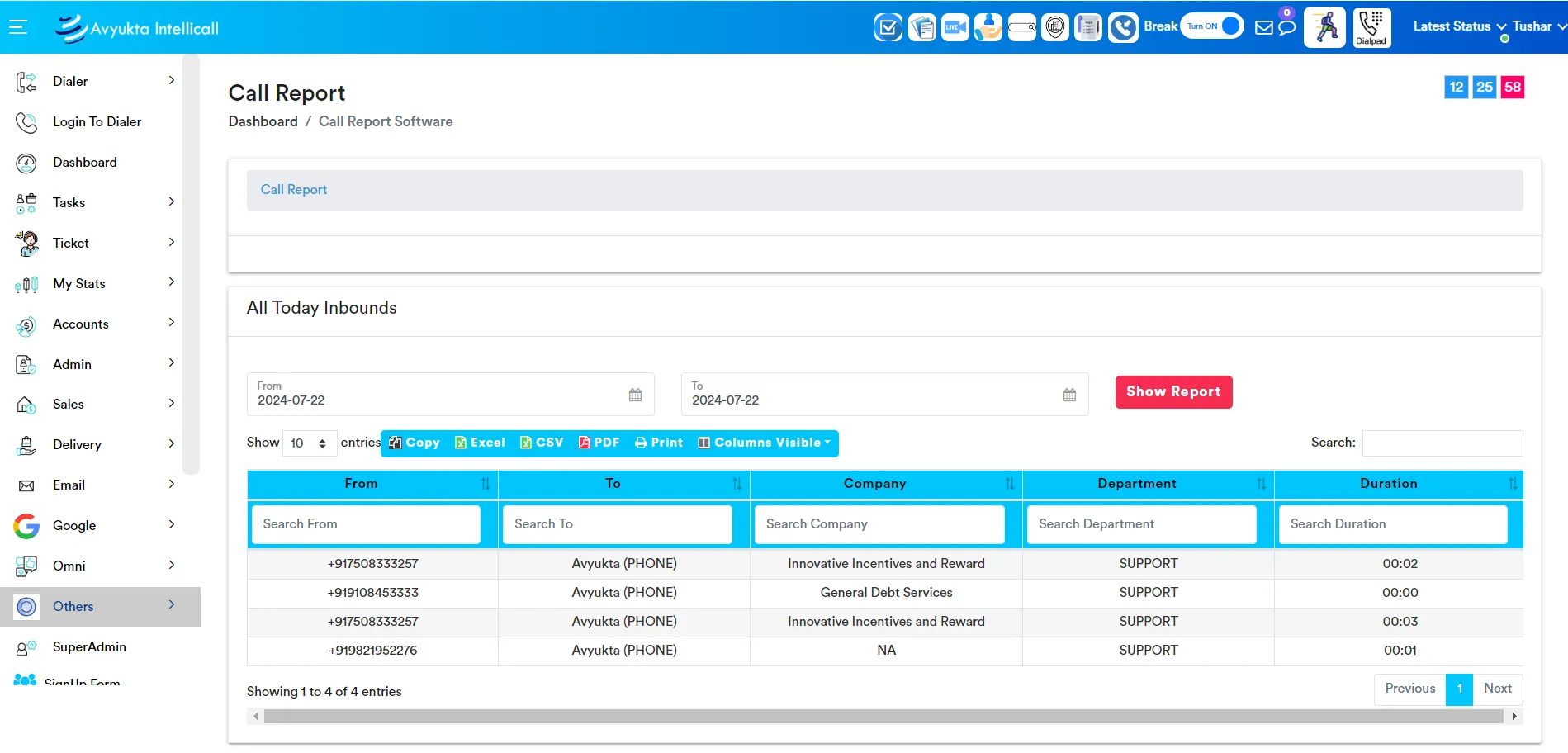Open the mail envelope icon in header
The image size is (1568, 753).
[1263, 27]
